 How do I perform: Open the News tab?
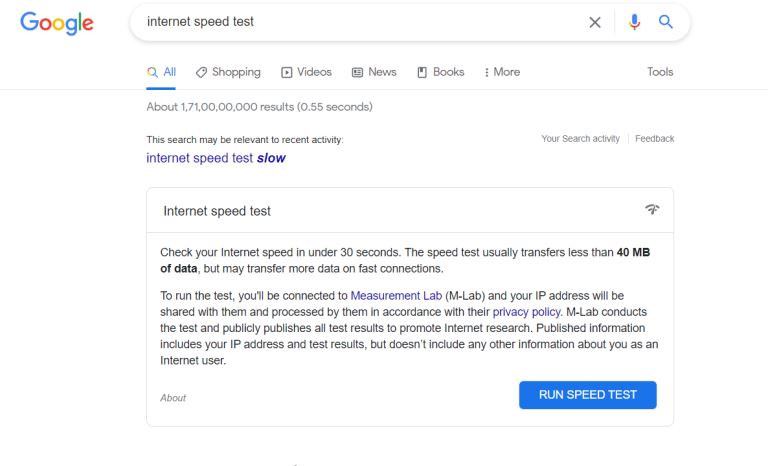click(x=374, y=72)
